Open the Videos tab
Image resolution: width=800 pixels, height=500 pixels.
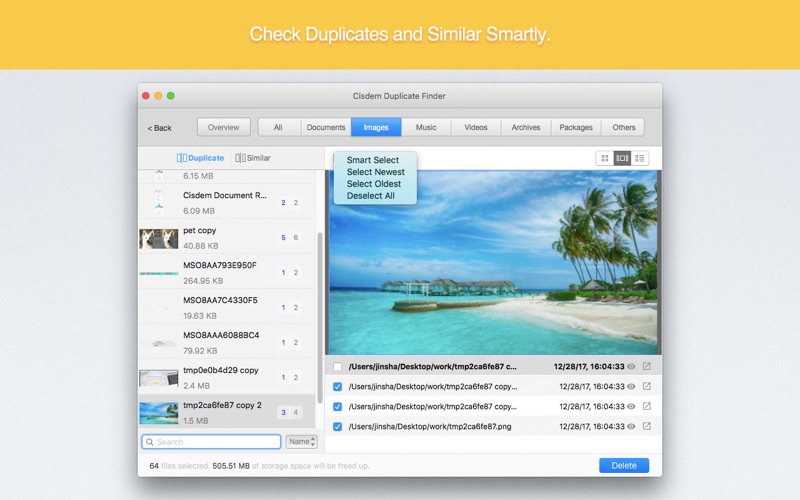(x=476, y=127)
